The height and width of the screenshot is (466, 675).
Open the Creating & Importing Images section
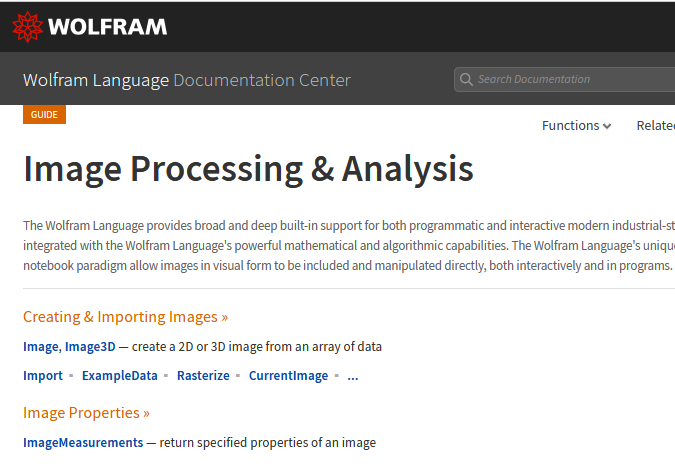pos(125,317)
